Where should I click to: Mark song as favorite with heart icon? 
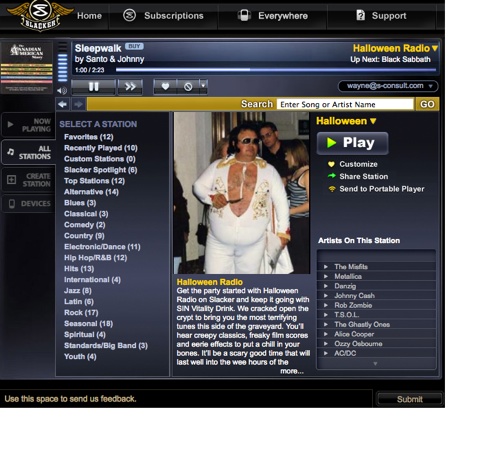coord(165,87)
